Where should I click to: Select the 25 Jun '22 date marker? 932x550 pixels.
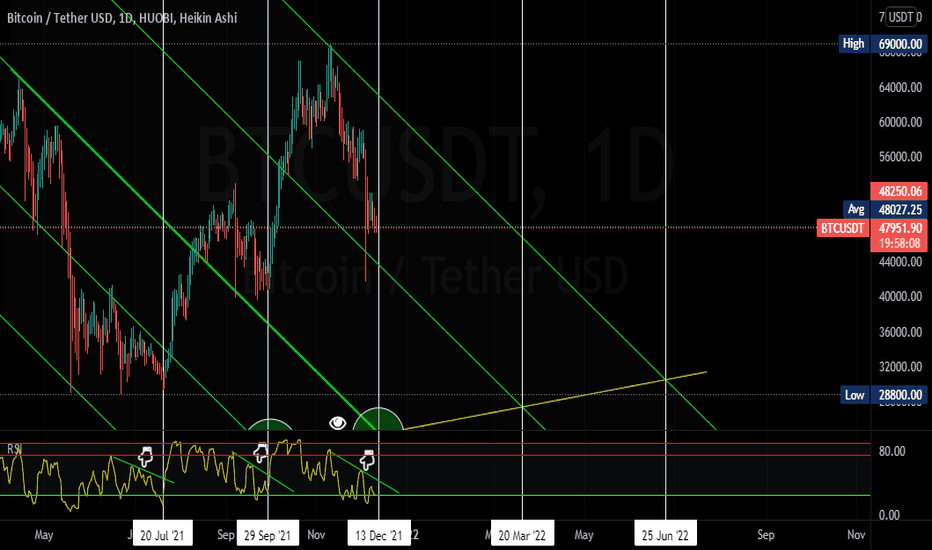point(665,535)
